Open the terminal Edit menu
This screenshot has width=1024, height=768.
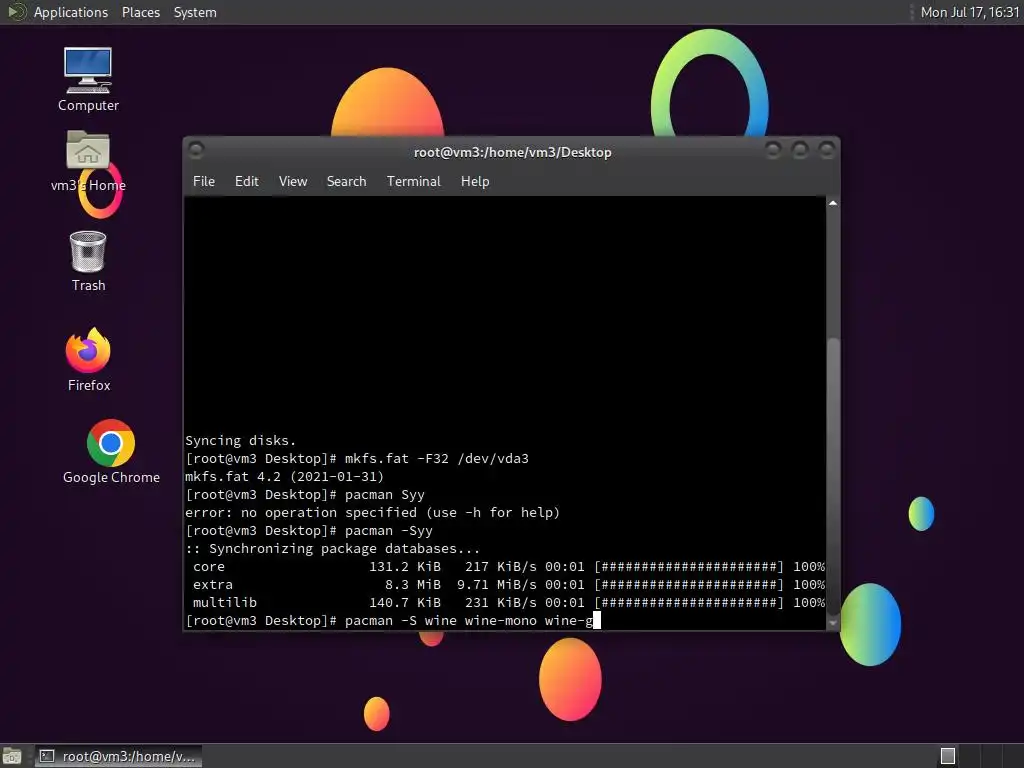tap(246, 182)
